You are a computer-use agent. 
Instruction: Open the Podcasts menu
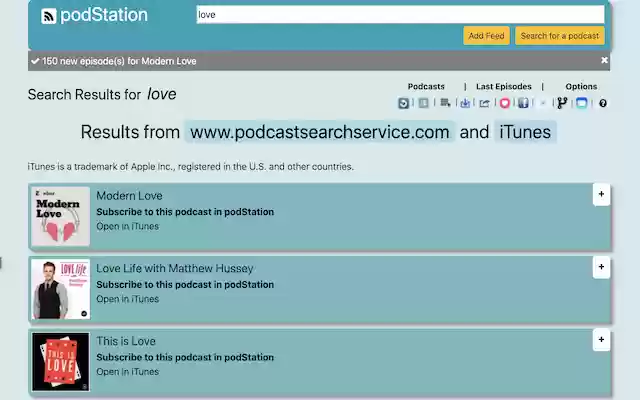coord(426,87)
